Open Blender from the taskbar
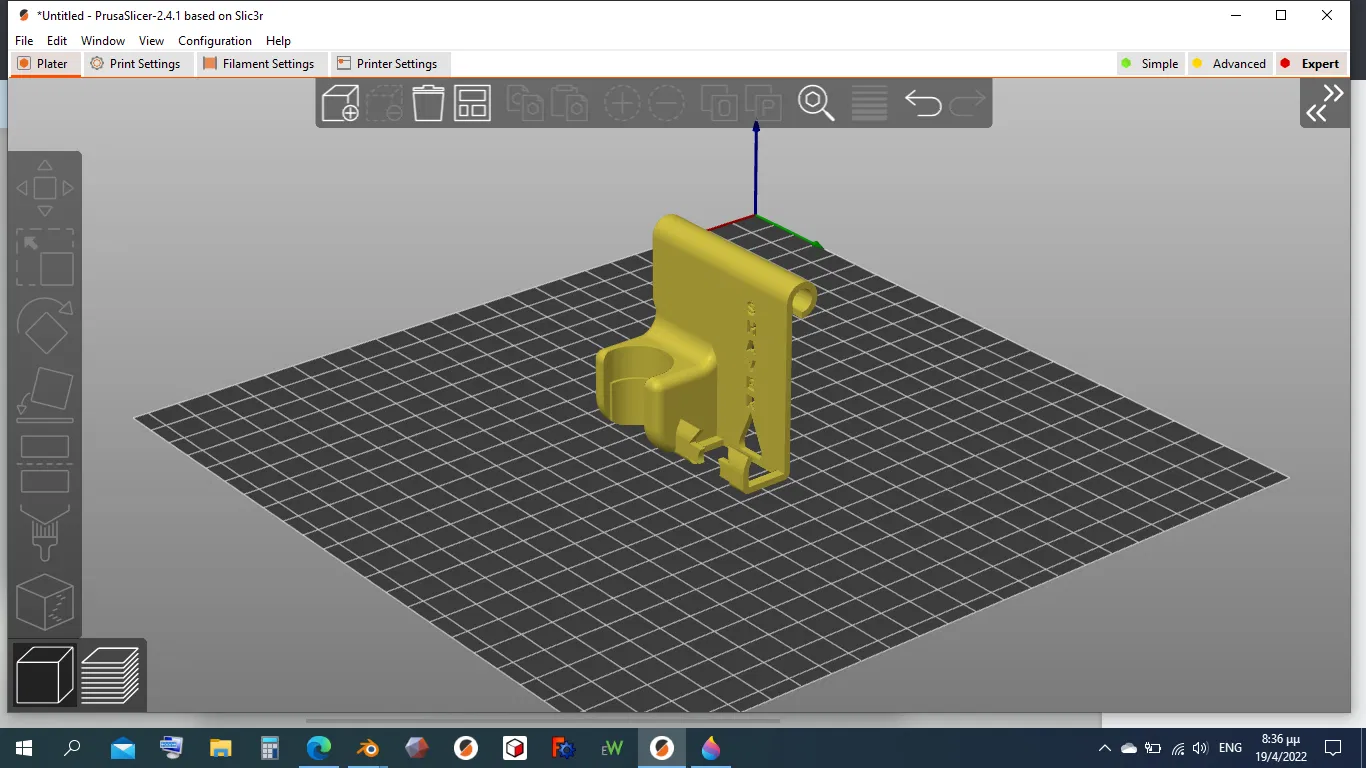This screenshot has width=1366, height=768. pos(368,748)
